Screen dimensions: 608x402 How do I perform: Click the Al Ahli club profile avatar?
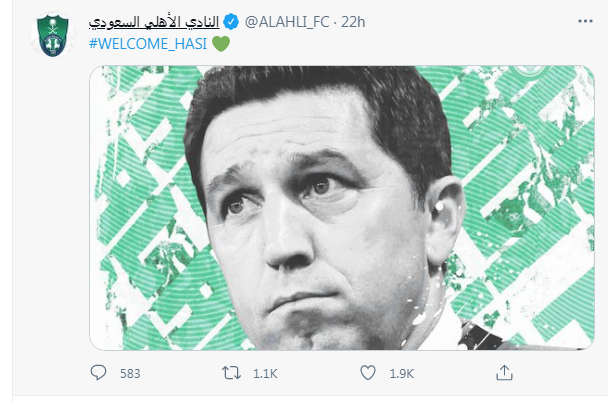coord(45,28)
